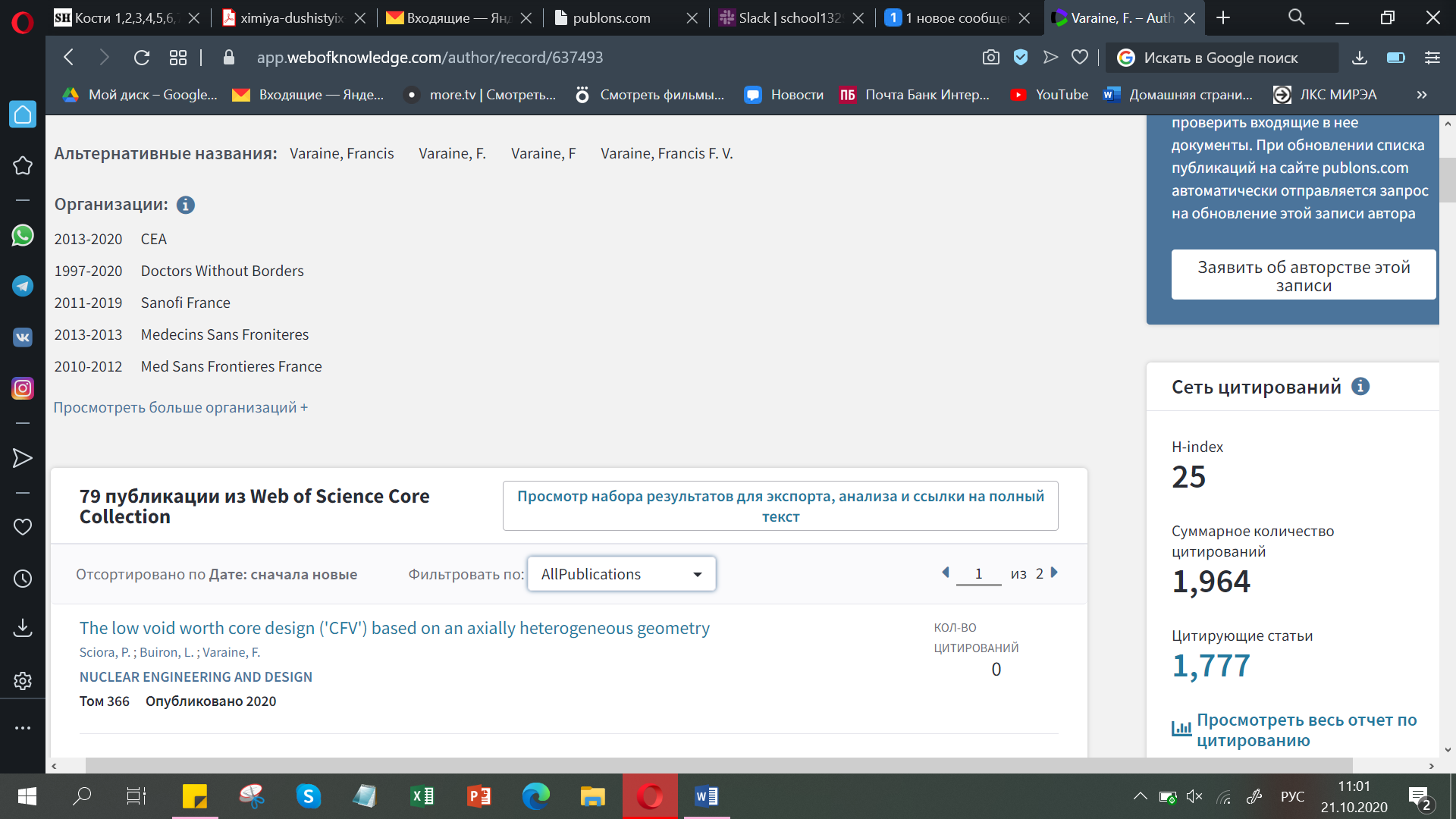
Task: Open the AllPublications filter dropdown
Action: [x=621, y=574]
